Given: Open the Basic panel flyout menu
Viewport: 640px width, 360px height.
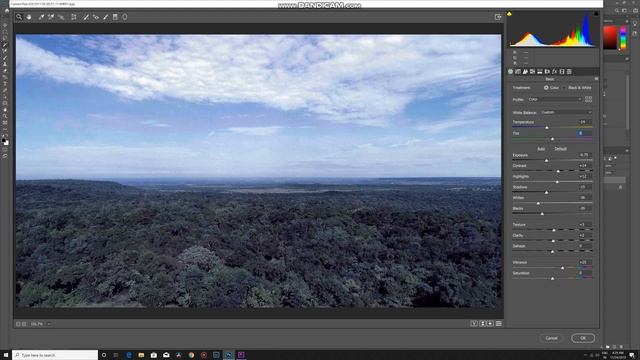Looking at the screenshot, I should pos(596,79).
